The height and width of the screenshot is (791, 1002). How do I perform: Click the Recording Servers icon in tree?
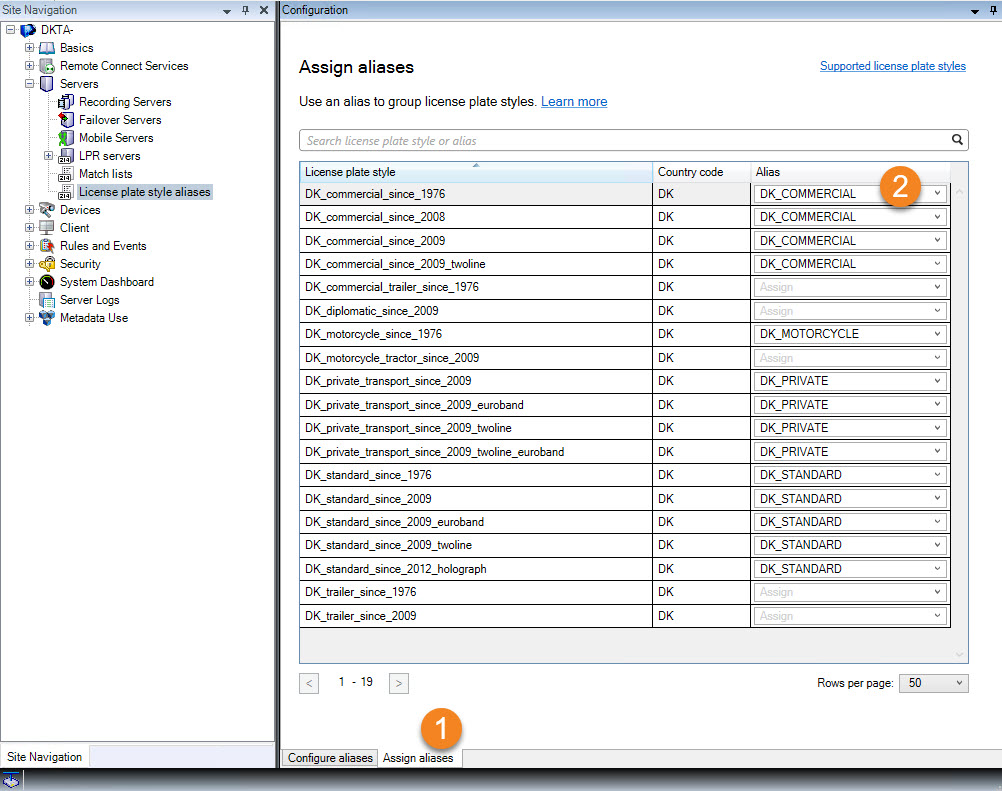(x=67, y=102)
